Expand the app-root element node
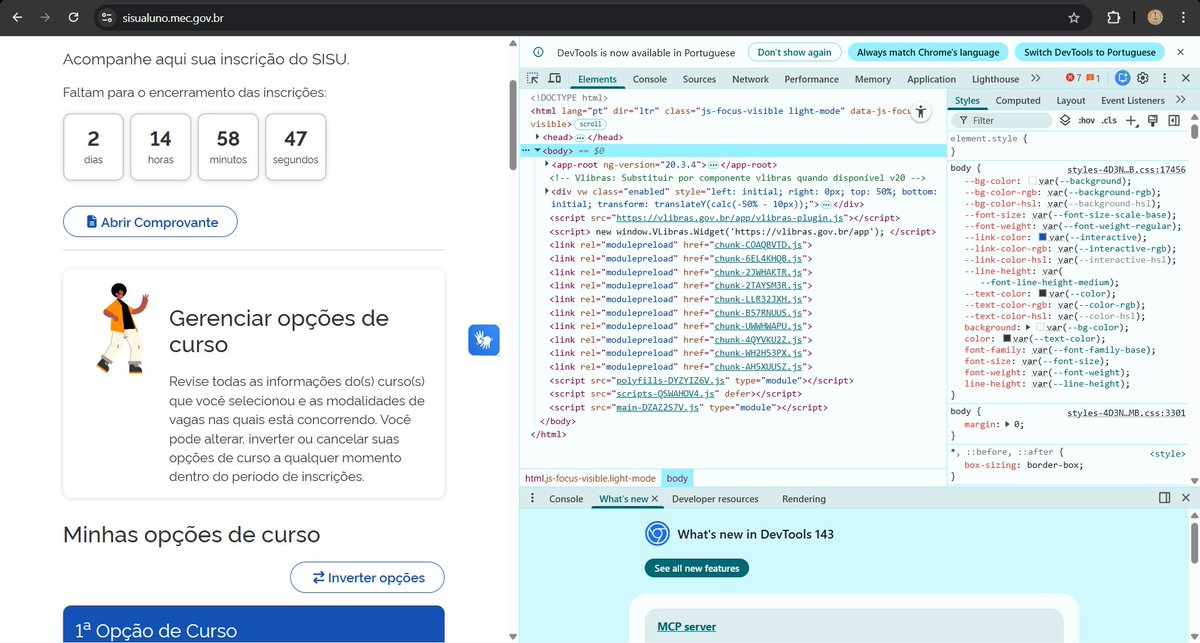This screenshot has width=1200, height=643. tap(547, 163)
